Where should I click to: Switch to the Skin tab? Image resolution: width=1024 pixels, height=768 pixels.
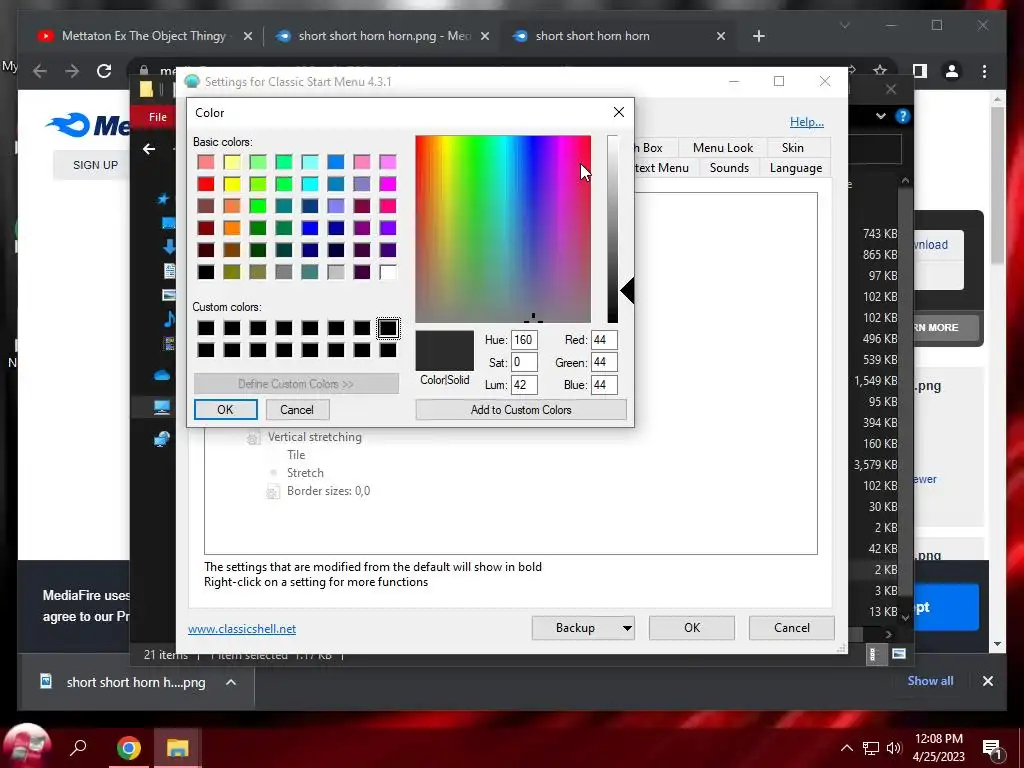pos(793,148)
